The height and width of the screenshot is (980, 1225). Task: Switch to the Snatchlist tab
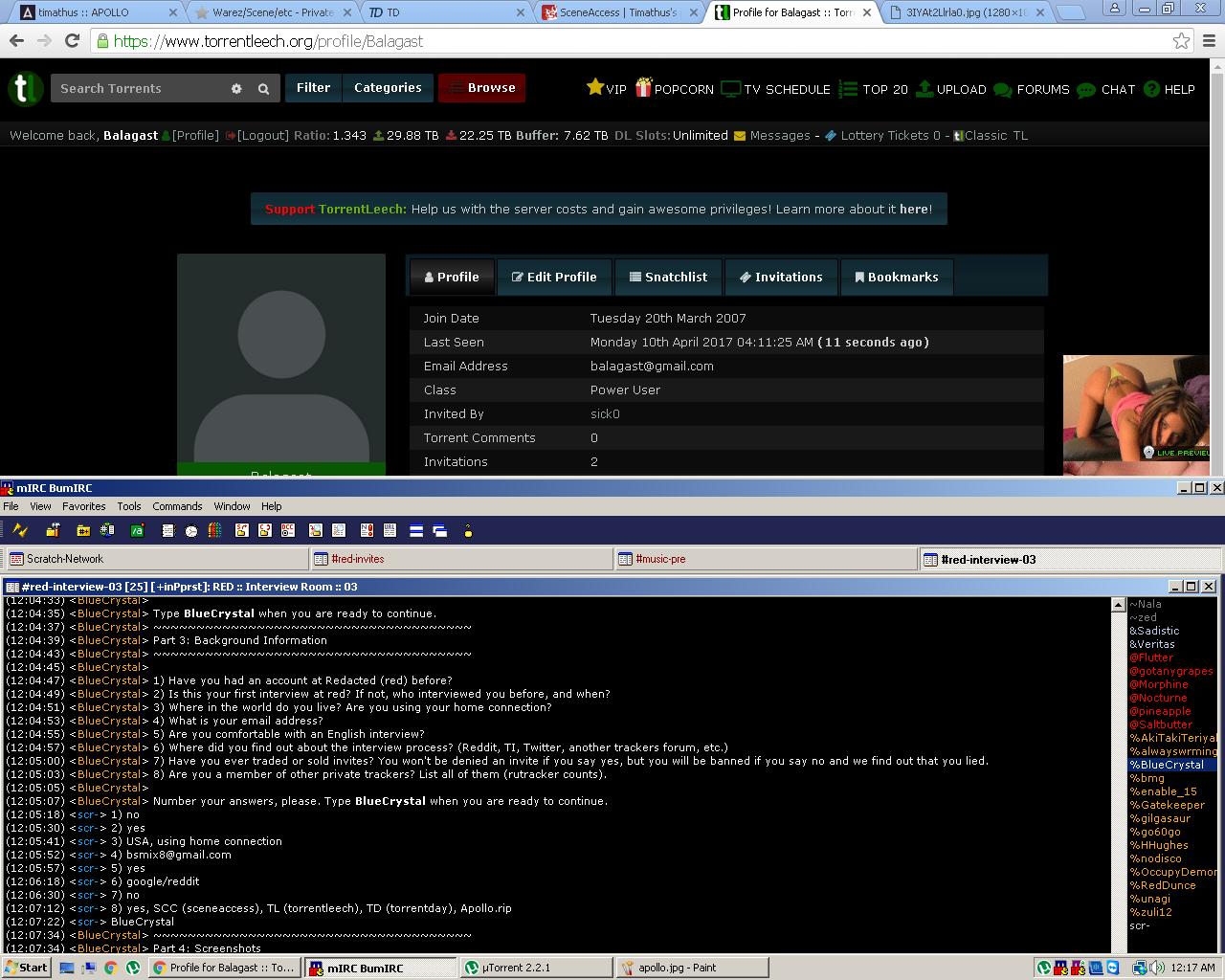point(668,277)
